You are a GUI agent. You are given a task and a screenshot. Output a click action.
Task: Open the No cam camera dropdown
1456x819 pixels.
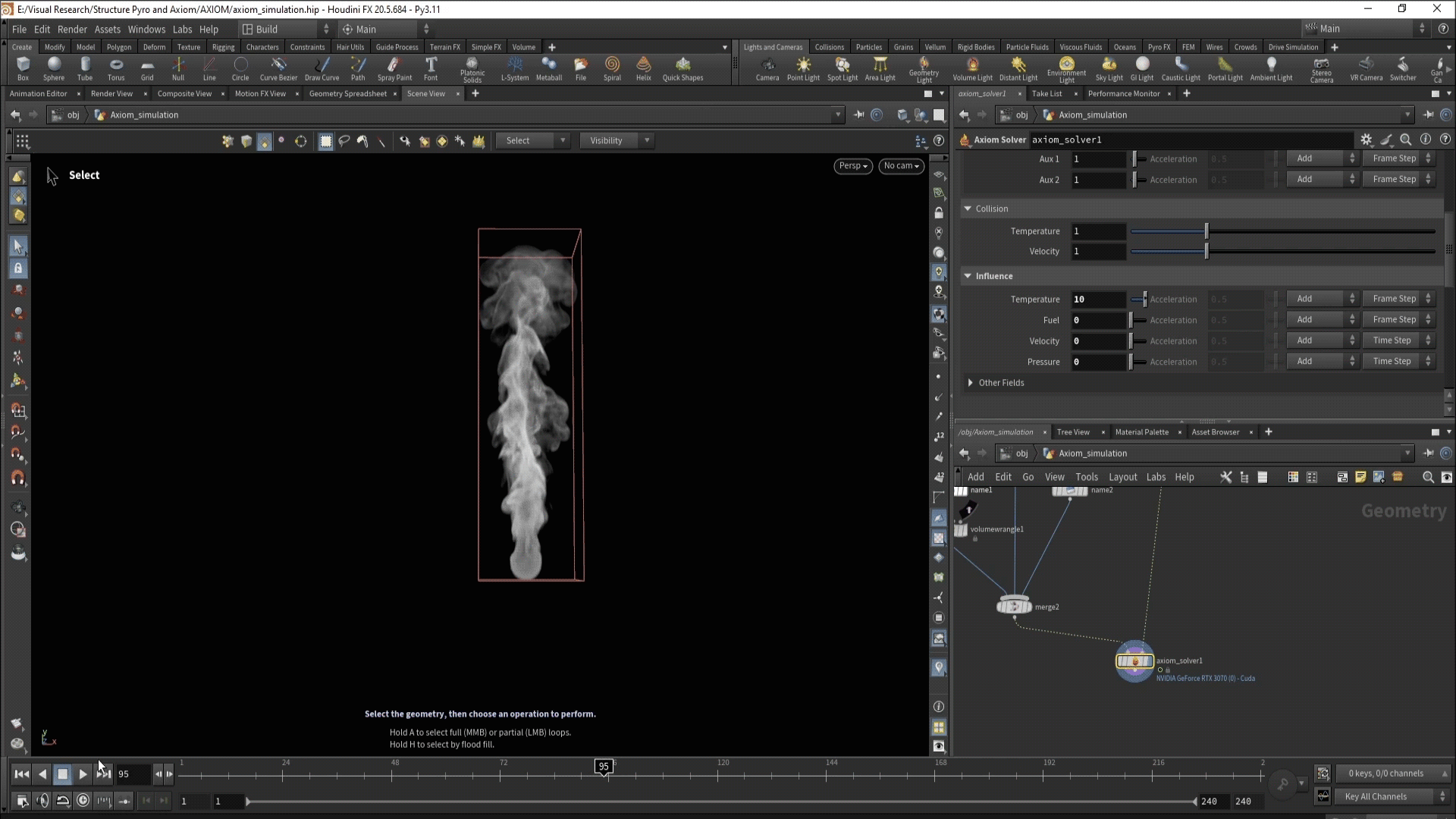point(901,166)
